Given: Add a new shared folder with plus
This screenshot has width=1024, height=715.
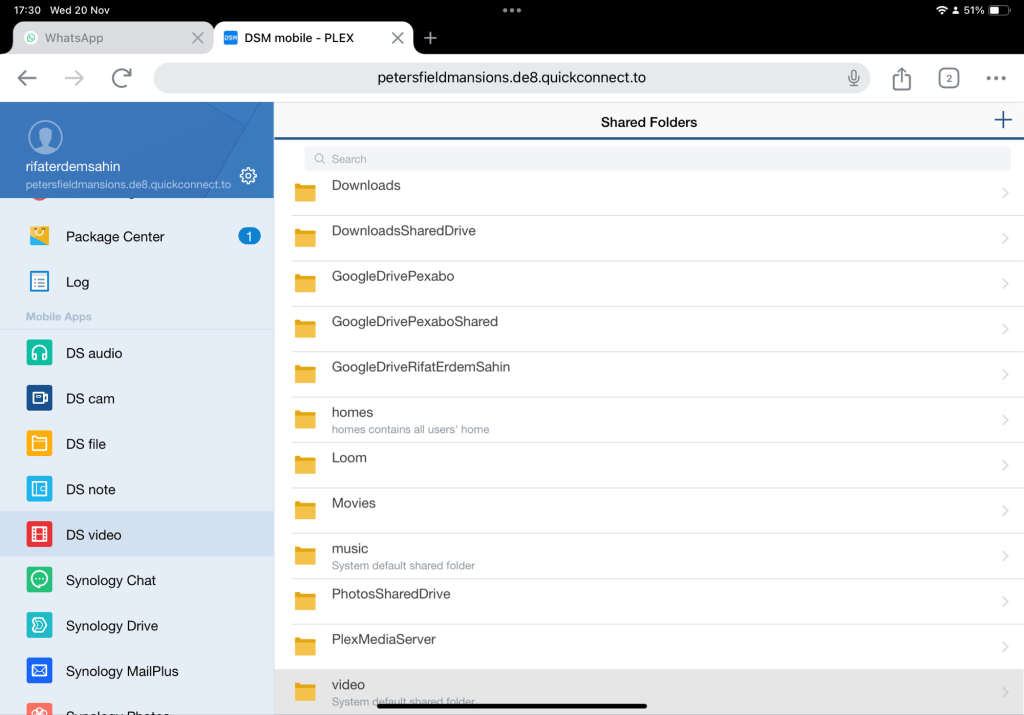Looking at the screenshot, I should click(1002, 120).
